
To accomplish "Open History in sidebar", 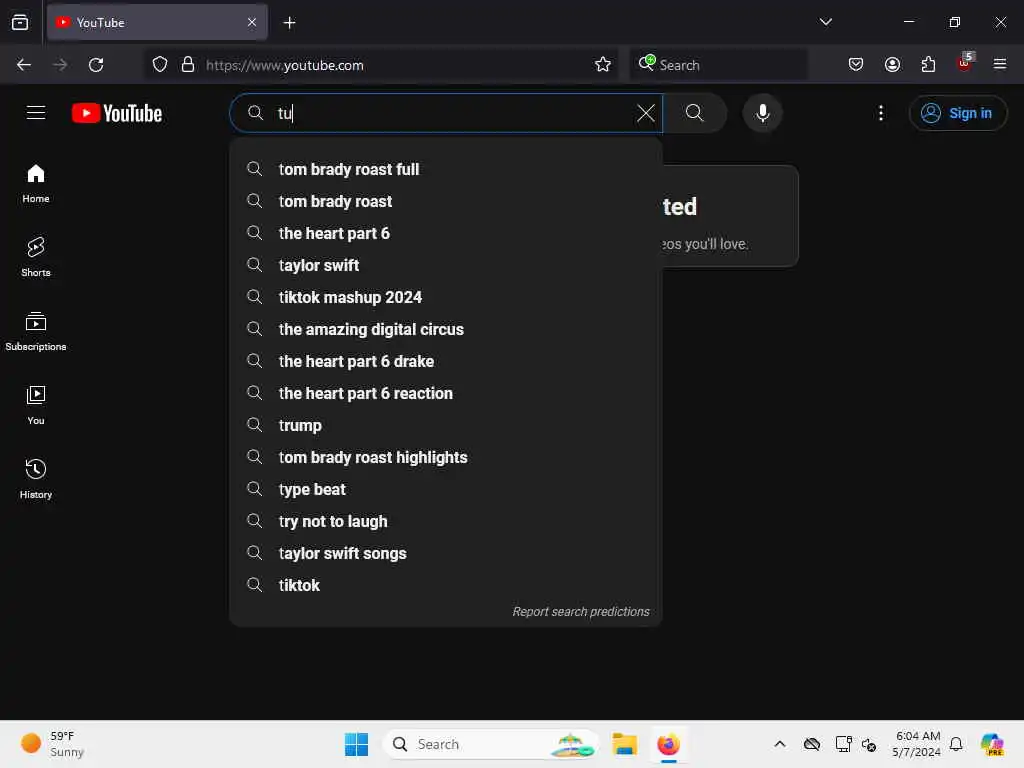I will pos(36,479).
